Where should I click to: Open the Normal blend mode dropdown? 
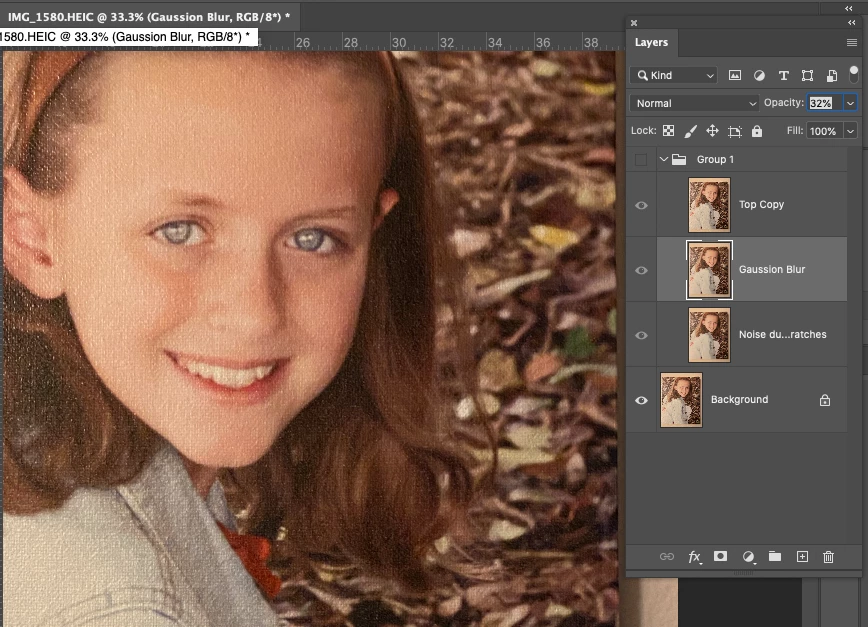click(694, 103)
